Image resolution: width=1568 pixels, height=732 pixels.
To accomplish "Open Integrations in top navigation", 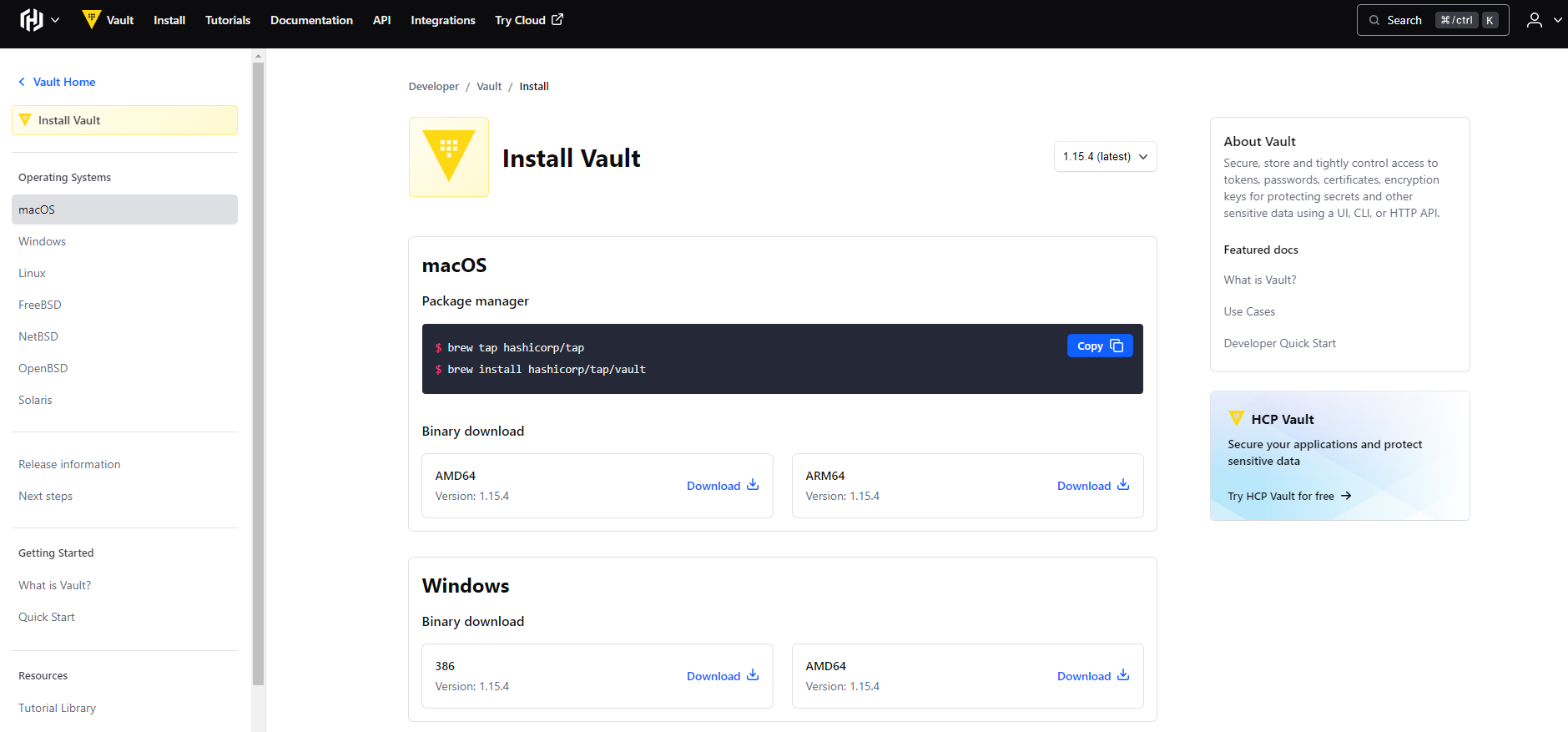I will 443,20.
